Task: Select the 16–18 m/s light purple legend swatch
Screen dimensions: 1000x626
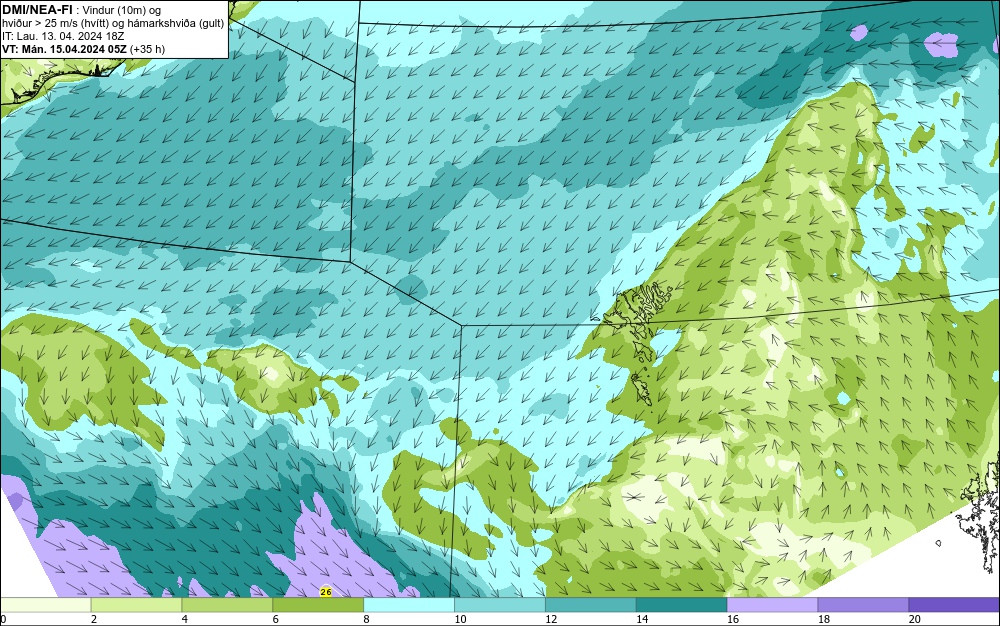Action: pyautogui.click(x=772, y=605)
